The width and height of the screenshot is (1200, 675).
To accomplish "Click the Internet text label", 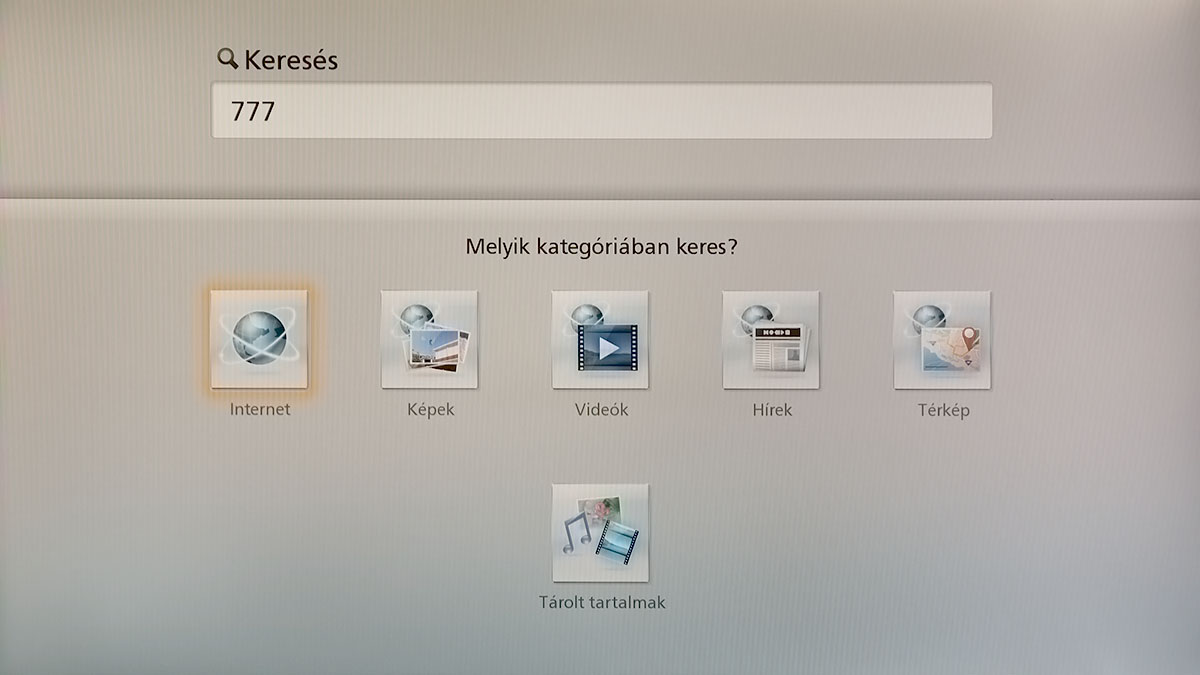I will (259, 410).
